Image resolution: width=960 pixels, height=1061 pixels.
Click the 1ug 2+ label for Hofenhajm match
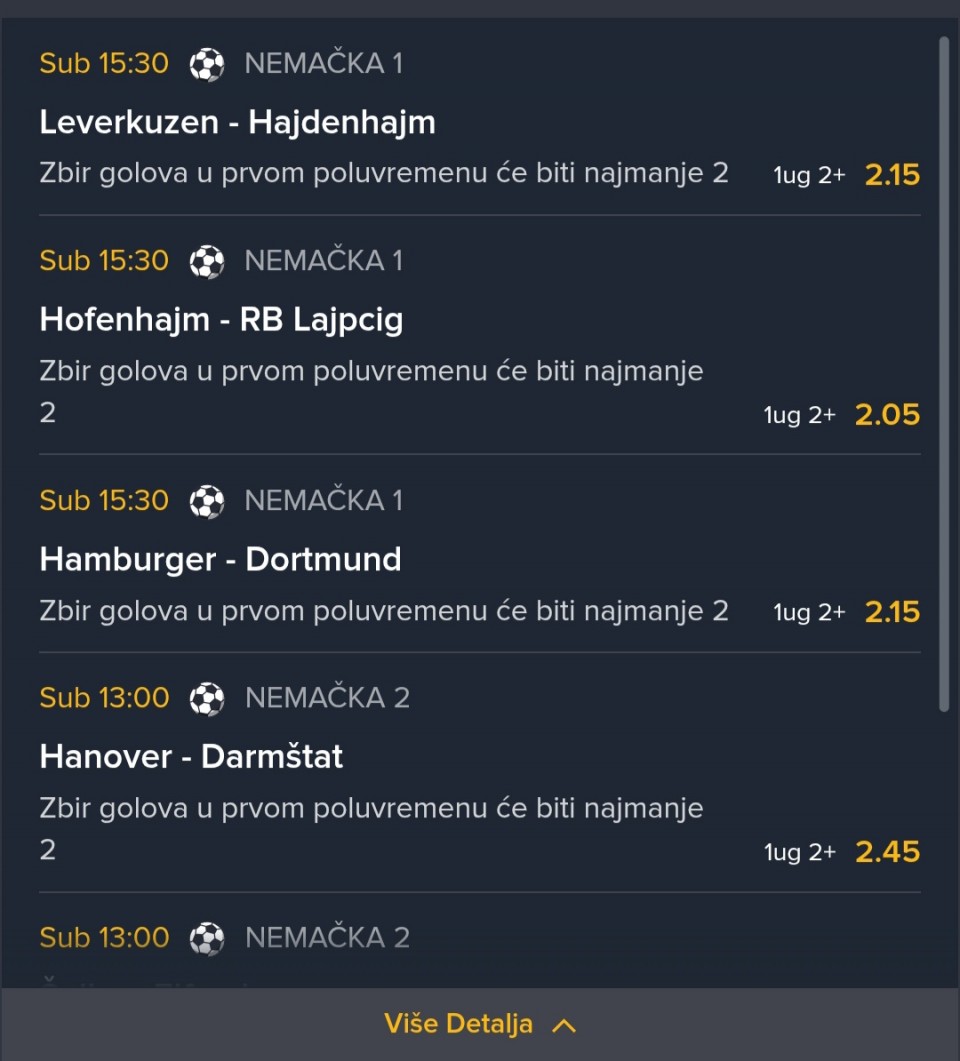[799, 416]
